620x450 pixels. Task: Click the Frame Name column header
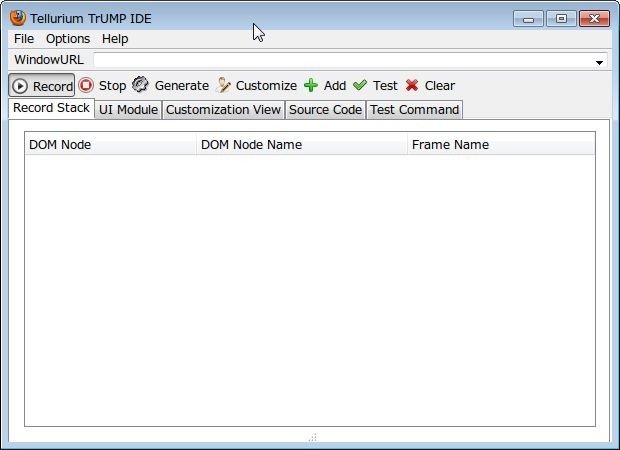[501, 144]
